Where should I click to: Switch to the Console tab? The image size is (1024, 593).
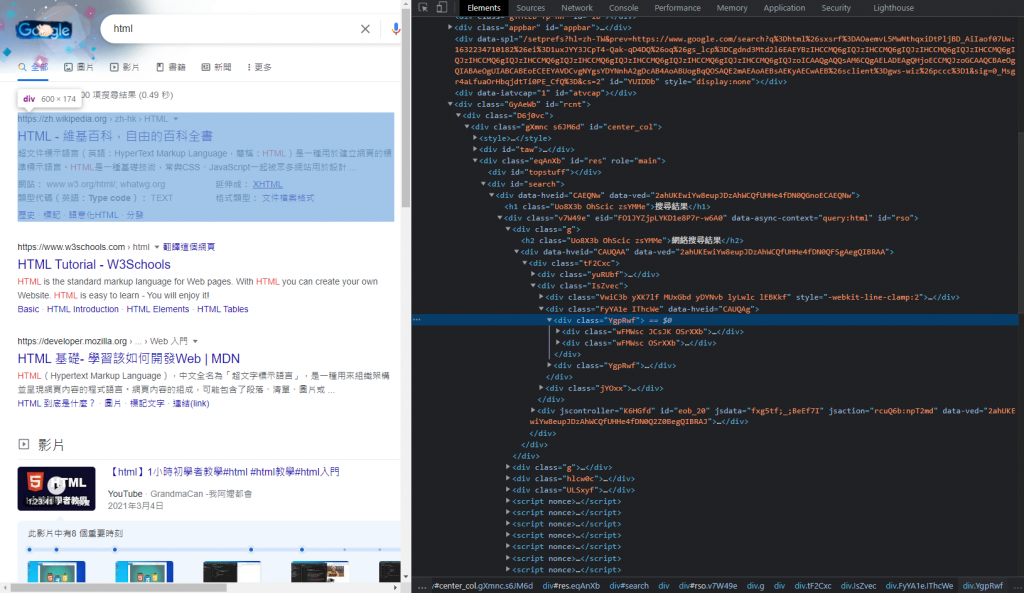tap(624, 8)
